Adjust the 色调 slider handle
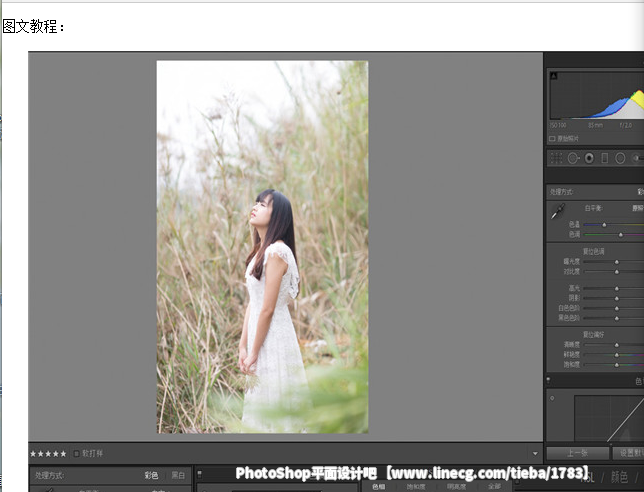 [x=621, y=235]
